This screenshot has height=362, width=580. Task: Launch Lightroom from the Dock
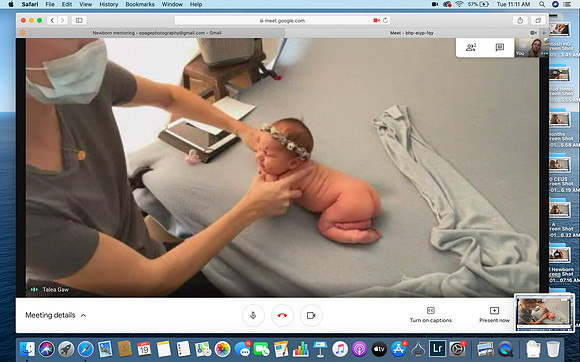pos(438,349)
